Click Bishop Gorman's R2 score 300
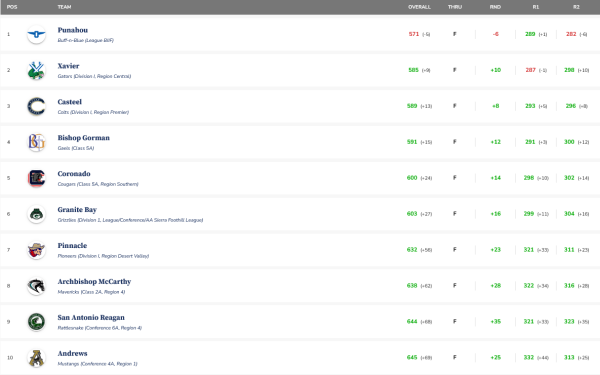Screen dimensions: 600x375 click(569, 142)
